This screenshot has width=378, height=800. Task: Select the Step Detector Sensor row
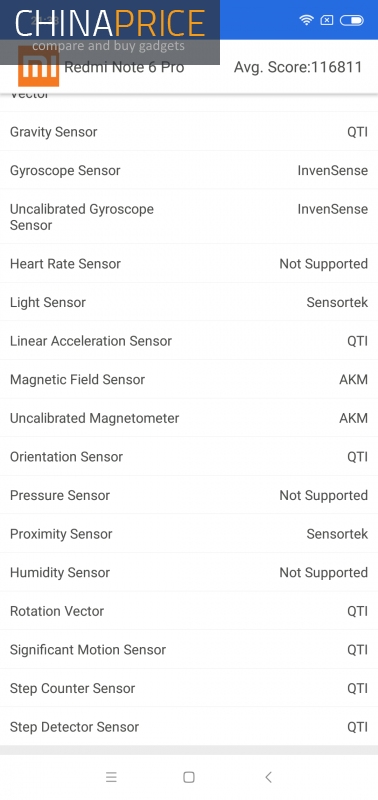(189, 727)
